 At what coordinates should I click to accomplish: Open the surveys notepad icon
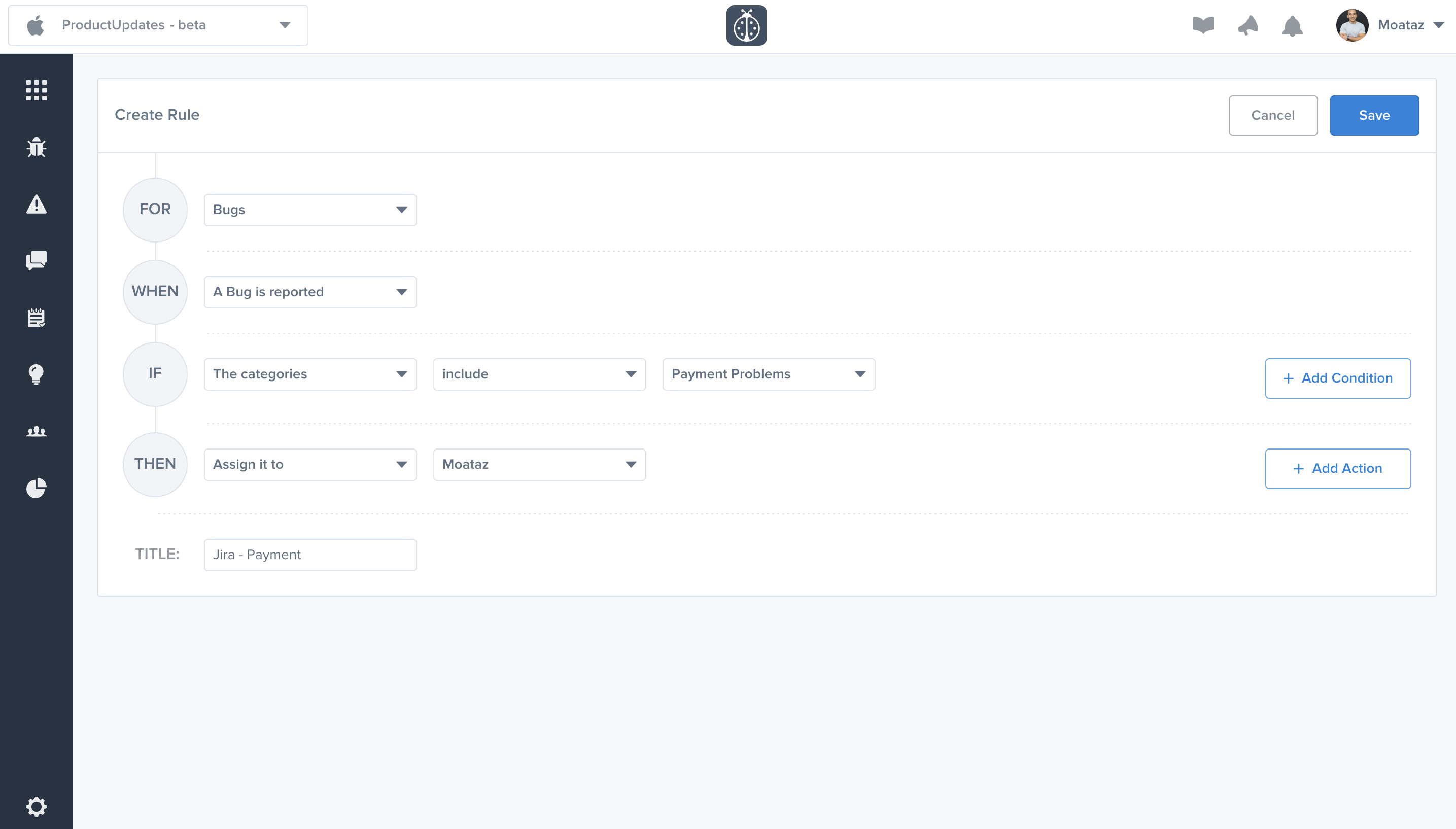37,317
